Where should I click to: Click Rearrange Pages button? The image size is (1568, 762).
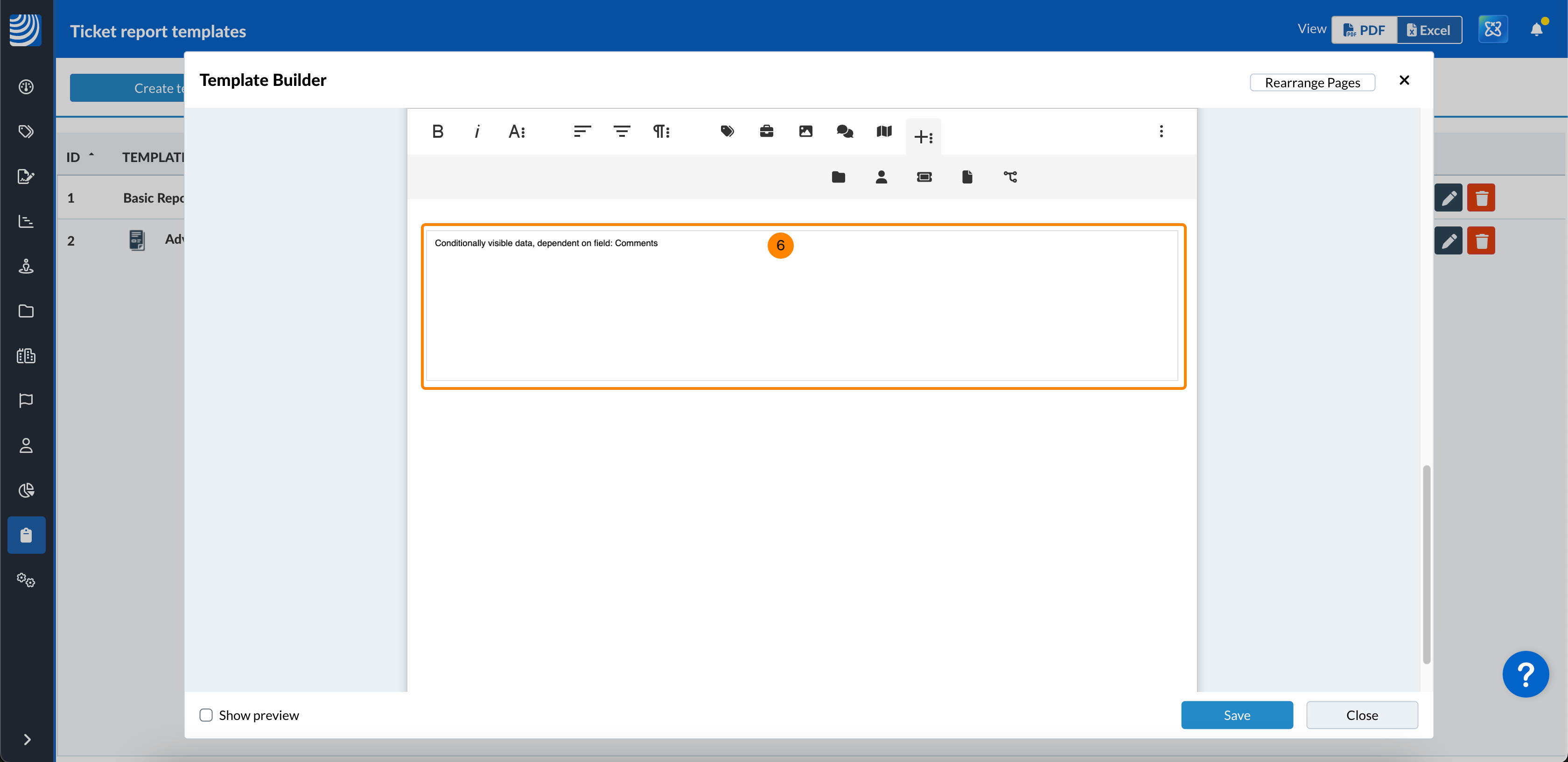1312,82
